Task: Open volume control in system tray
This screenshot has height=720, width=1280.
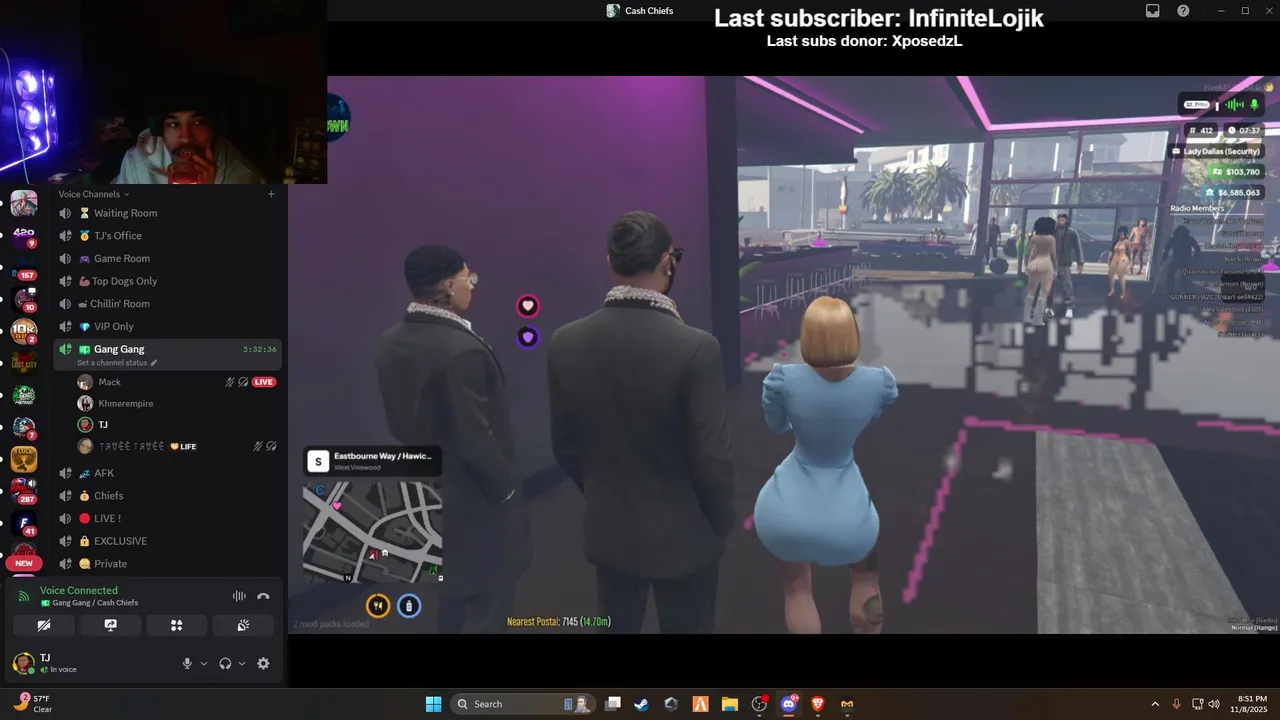Action: point(1214,704)
